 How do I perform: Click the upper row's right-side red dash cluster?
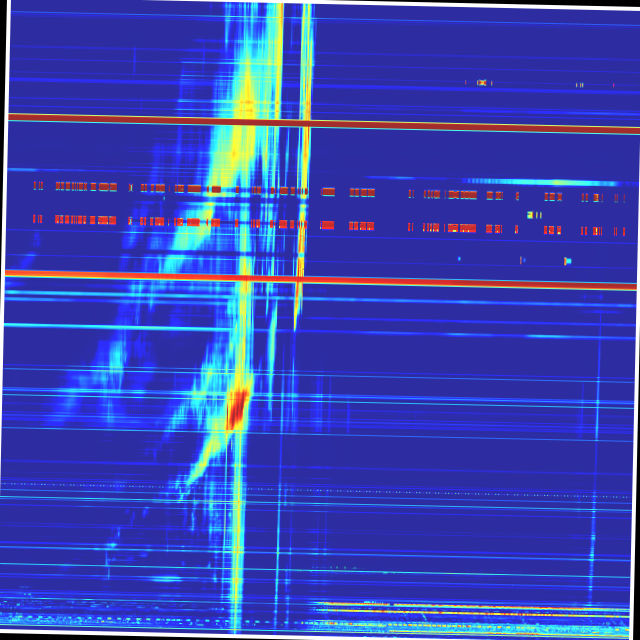[461, 194]
